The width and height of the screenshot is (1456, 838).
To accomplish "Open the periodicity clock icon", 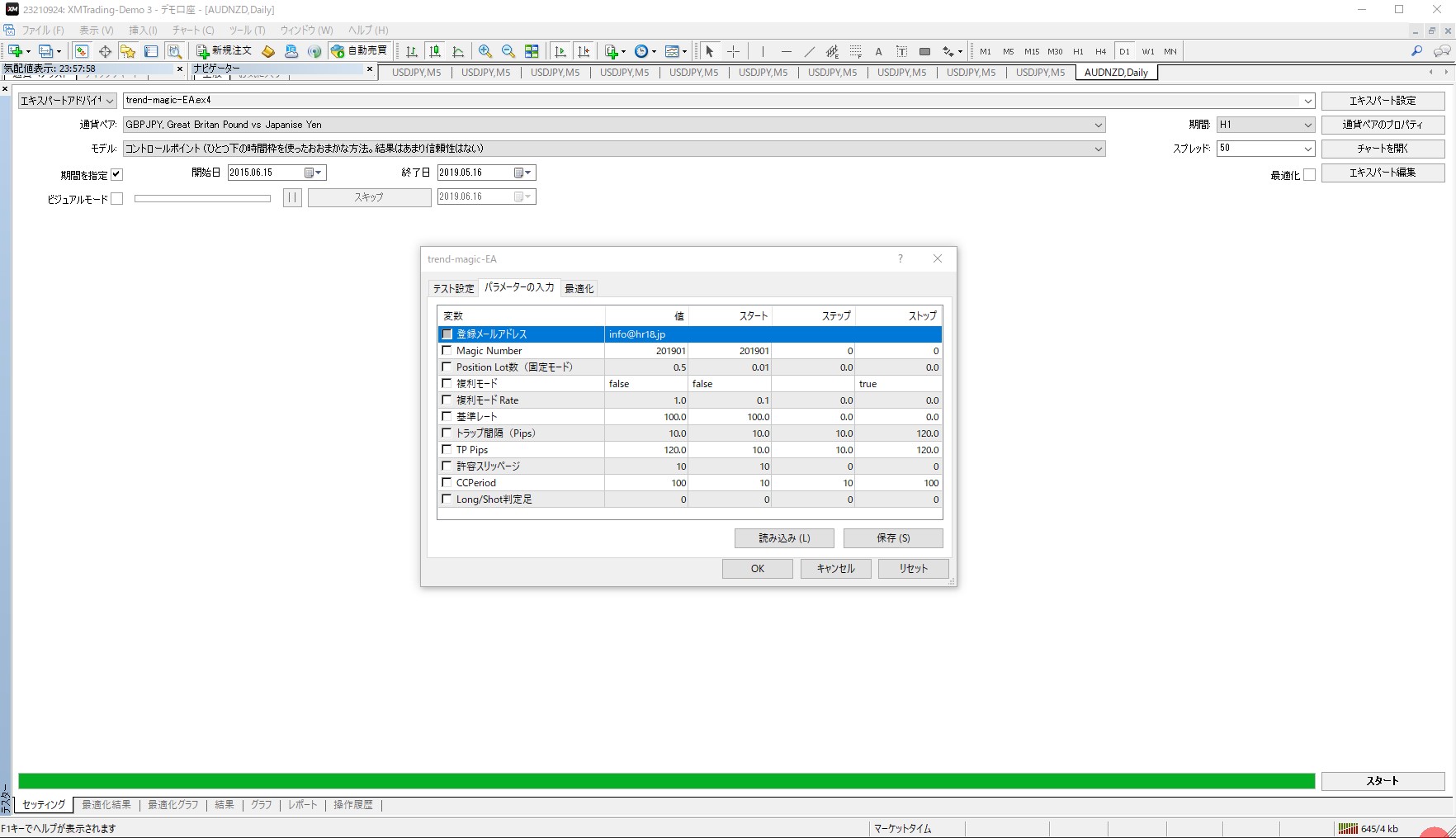I will click(641, 51).
